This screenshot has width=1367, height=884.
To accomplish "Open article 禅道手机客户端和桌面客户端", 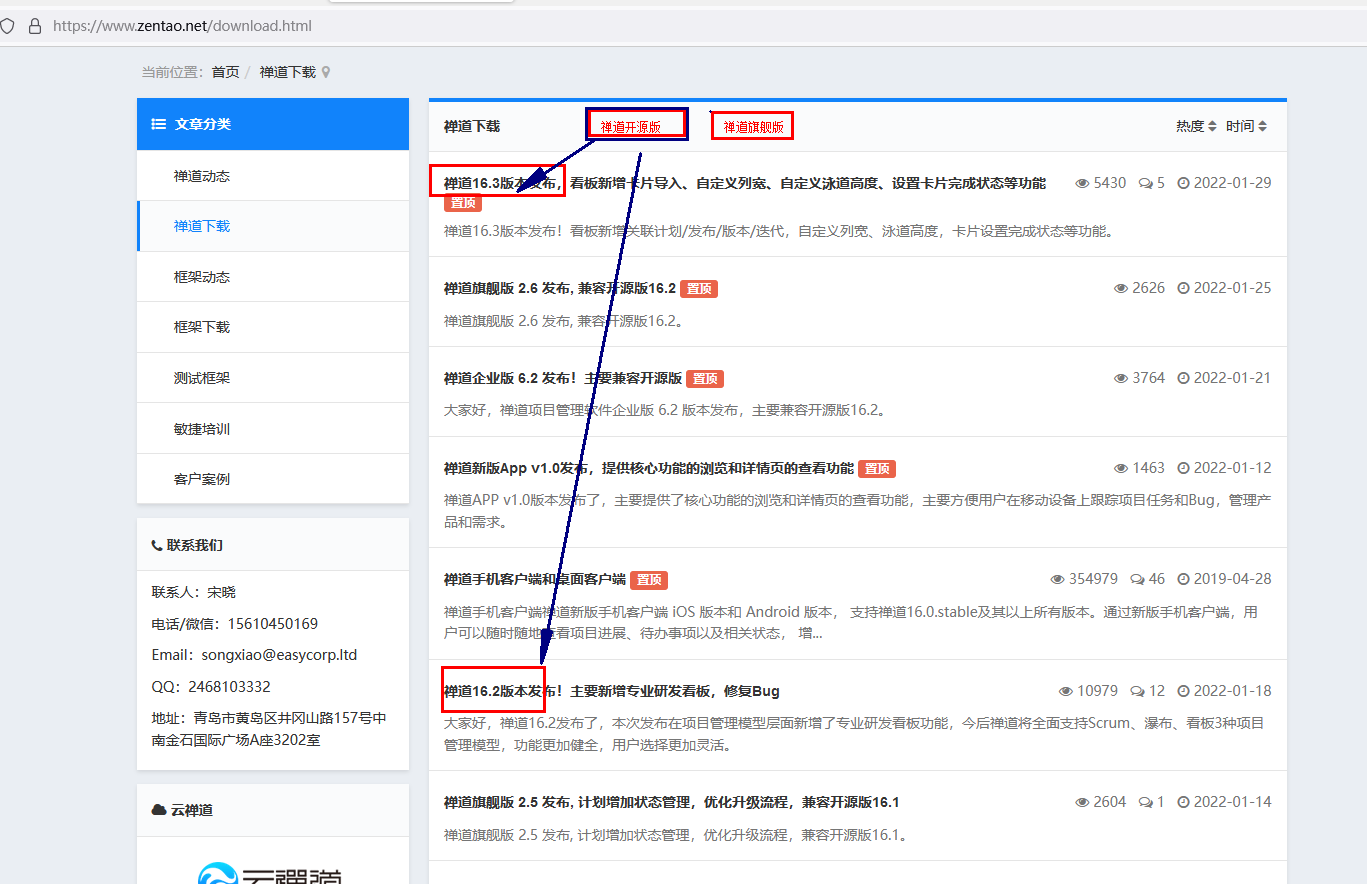I will pyautogui.click(x=535, y=579).
